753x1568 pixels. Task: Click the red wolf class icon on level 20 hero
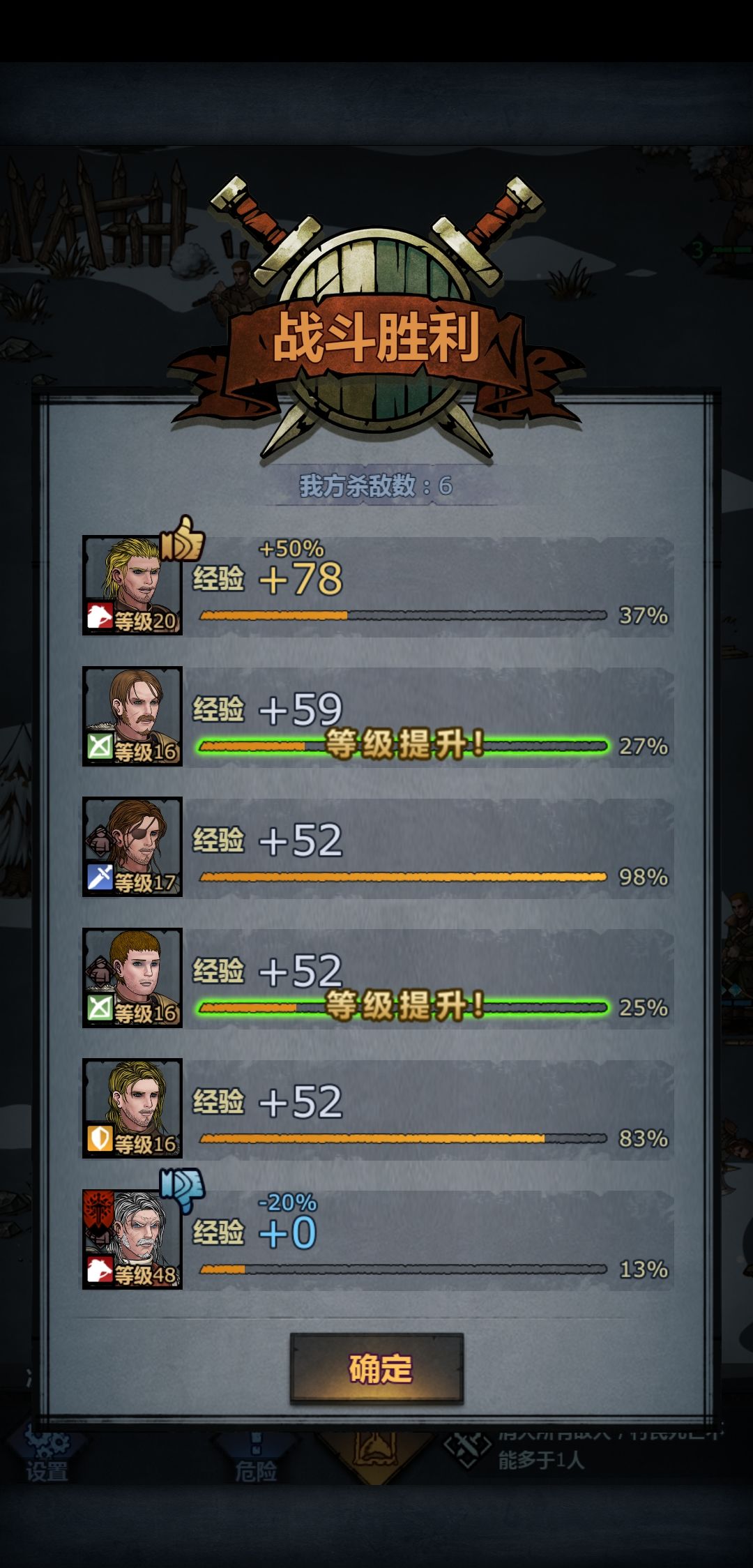(x=99, y=616)
